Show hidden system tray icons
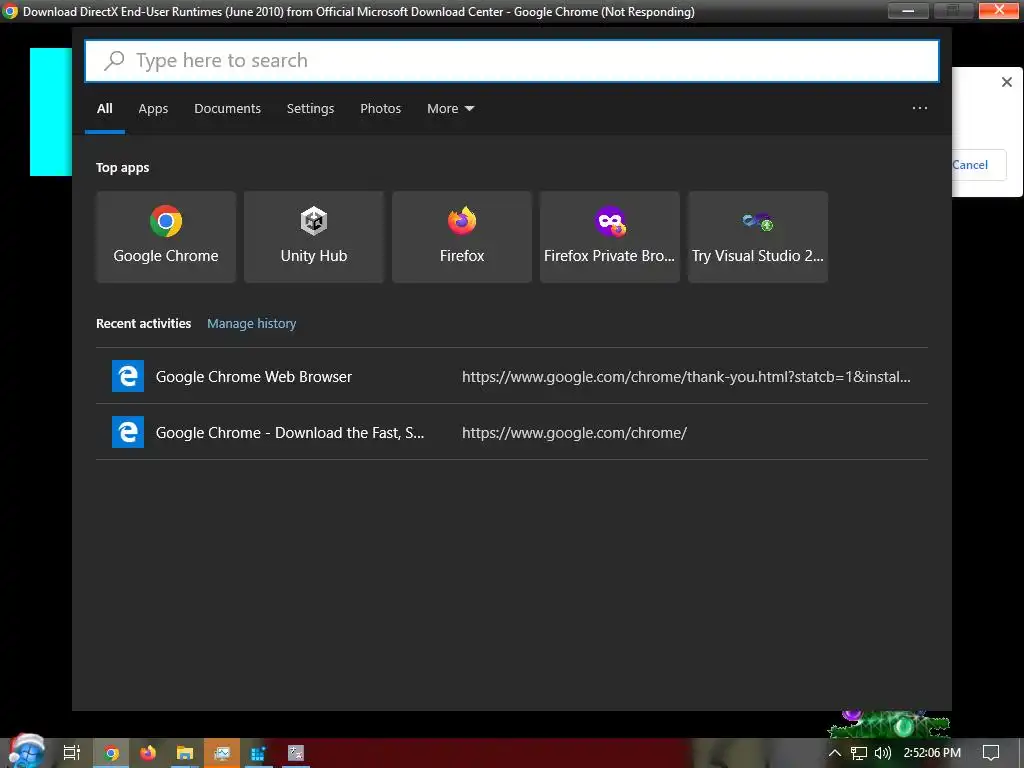Viewport: 1024px width, 768px height. tap(835, 753)
